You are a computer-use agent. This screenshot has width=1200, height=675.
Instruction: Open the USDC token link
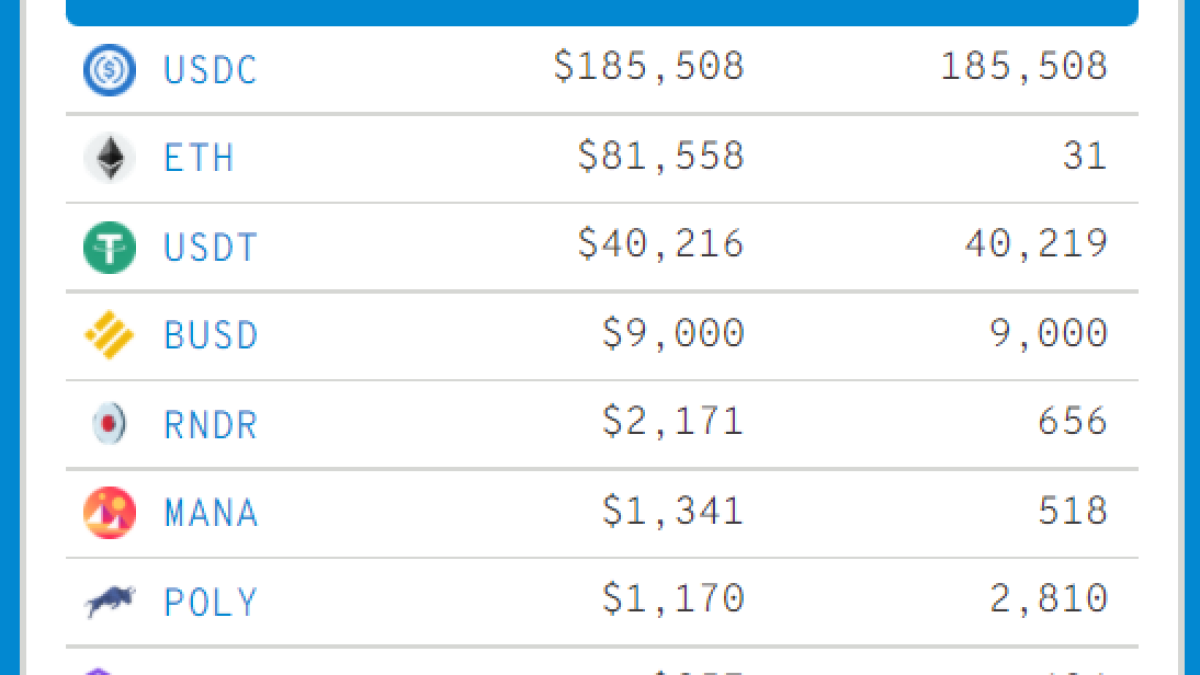coord(210,70)
